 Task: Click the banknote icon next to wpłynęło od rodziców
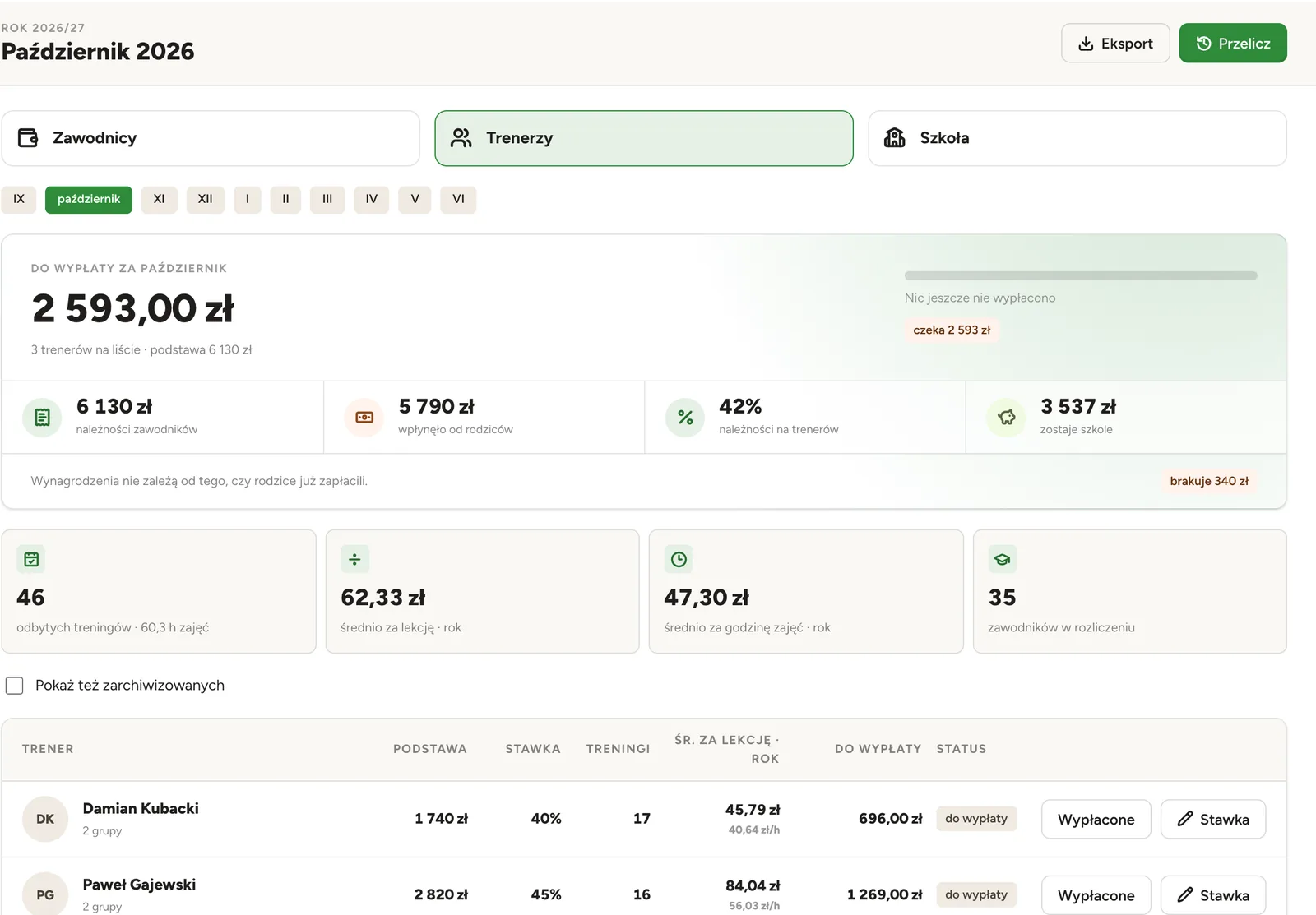pyautogui.click(x=364, y=418)
